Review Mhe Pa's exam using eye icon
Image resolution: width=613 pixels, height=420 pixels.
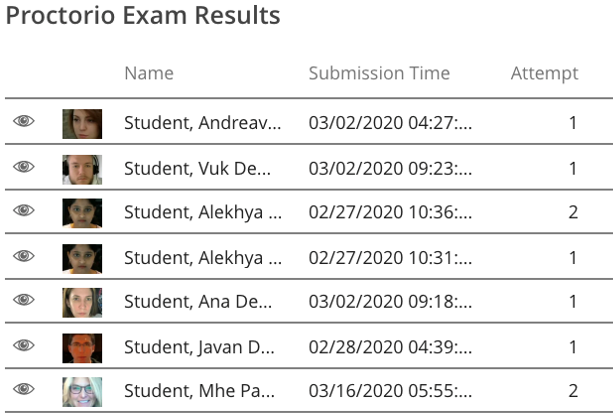24,390
